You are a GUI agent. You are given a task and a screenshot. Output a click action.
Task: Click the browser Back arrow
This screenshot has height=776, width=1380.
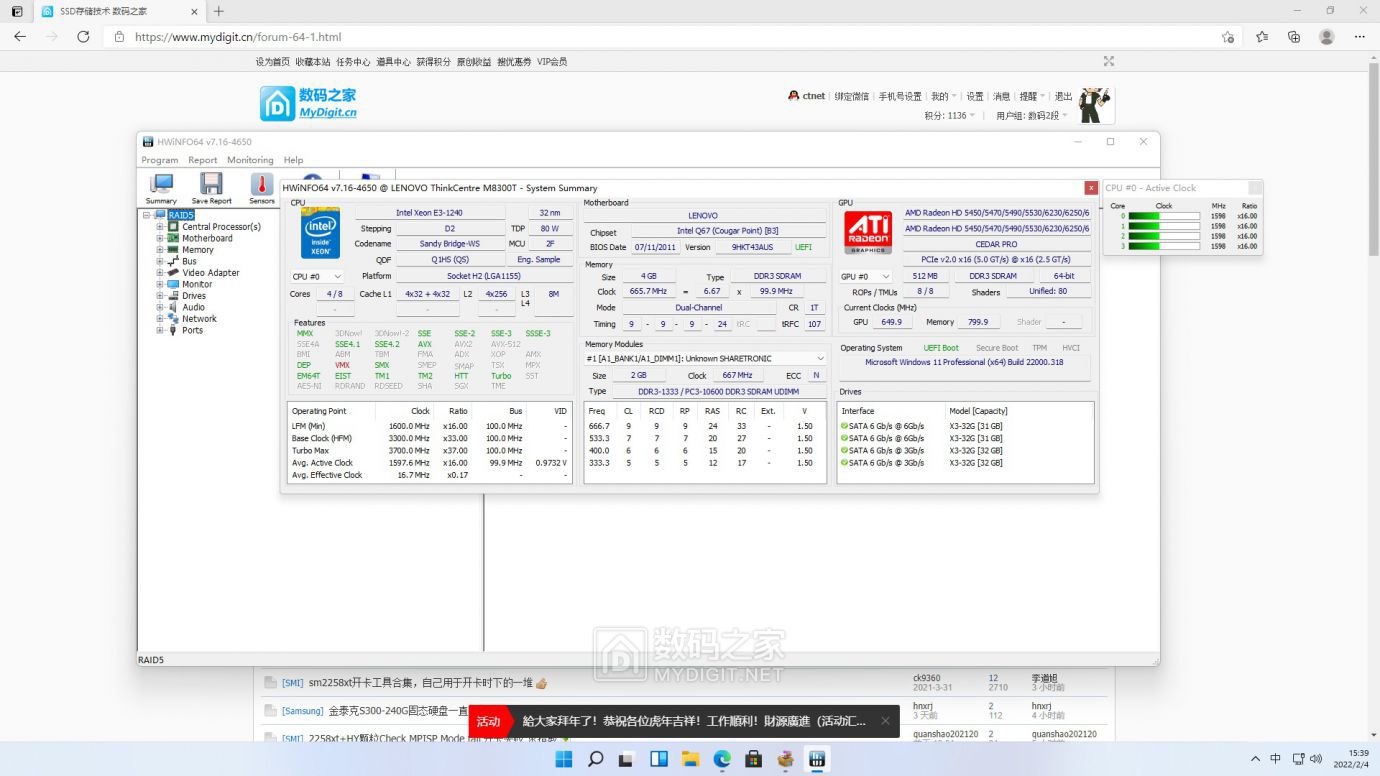20,36
